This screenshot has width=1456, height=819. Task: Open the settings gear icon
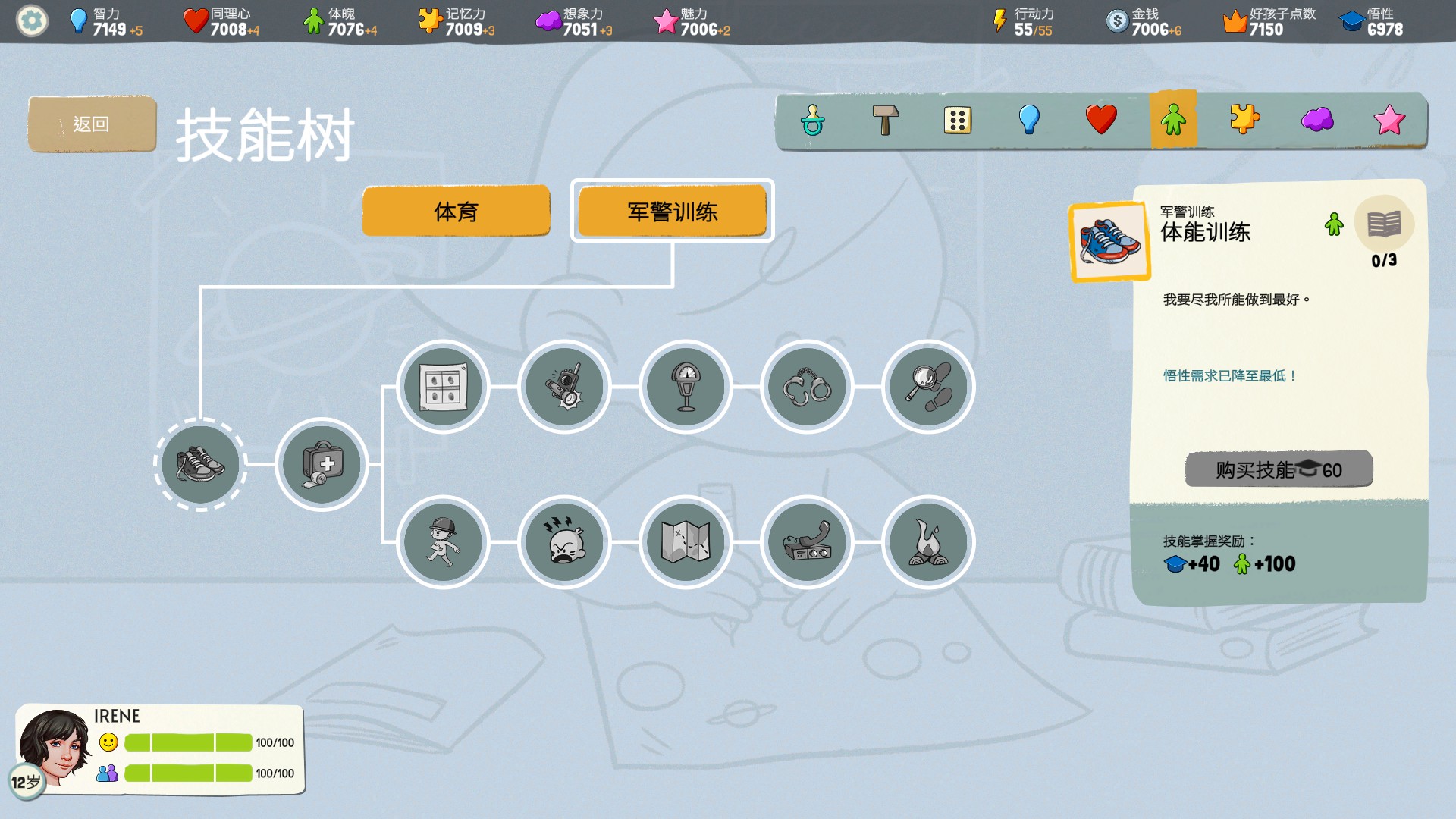pyautogui.click(x=32, y=20)
